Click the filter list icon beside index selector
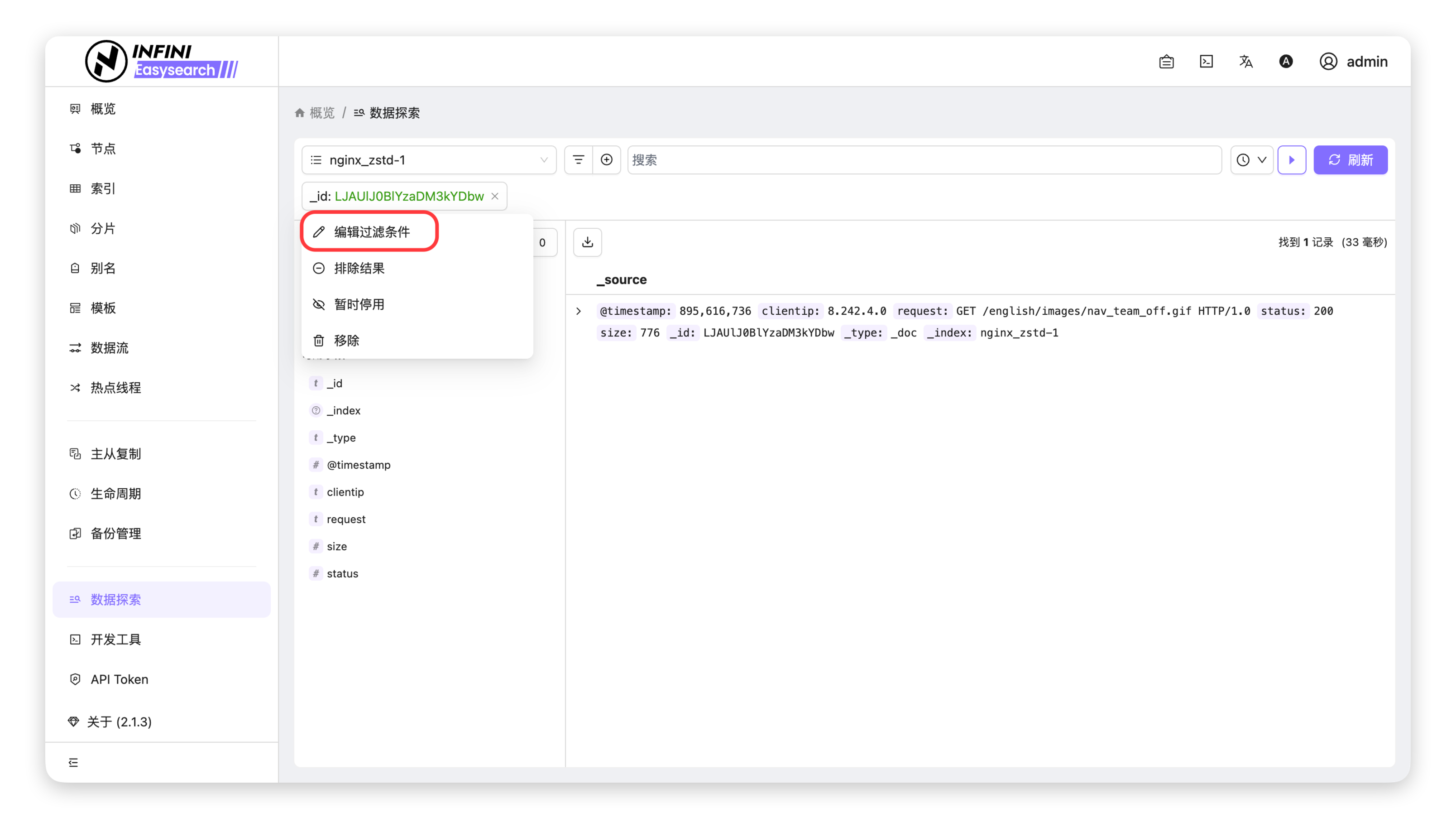The image size is (1456, 837). click(578, 160)
